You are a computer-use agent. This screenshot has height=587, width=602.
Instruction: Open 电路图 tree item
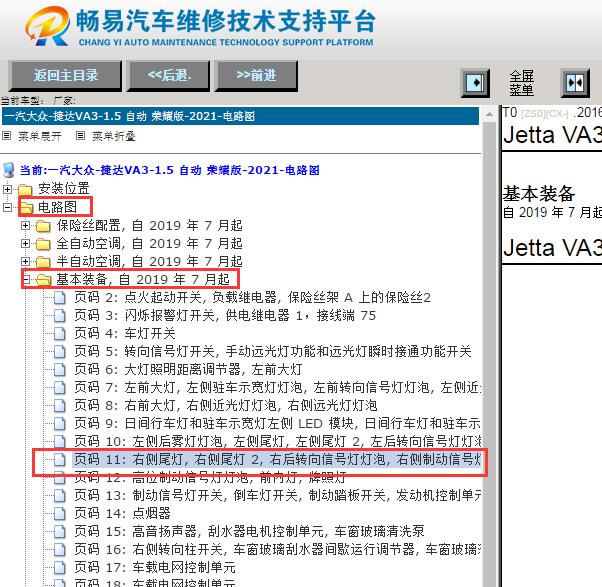coord(57,207)
